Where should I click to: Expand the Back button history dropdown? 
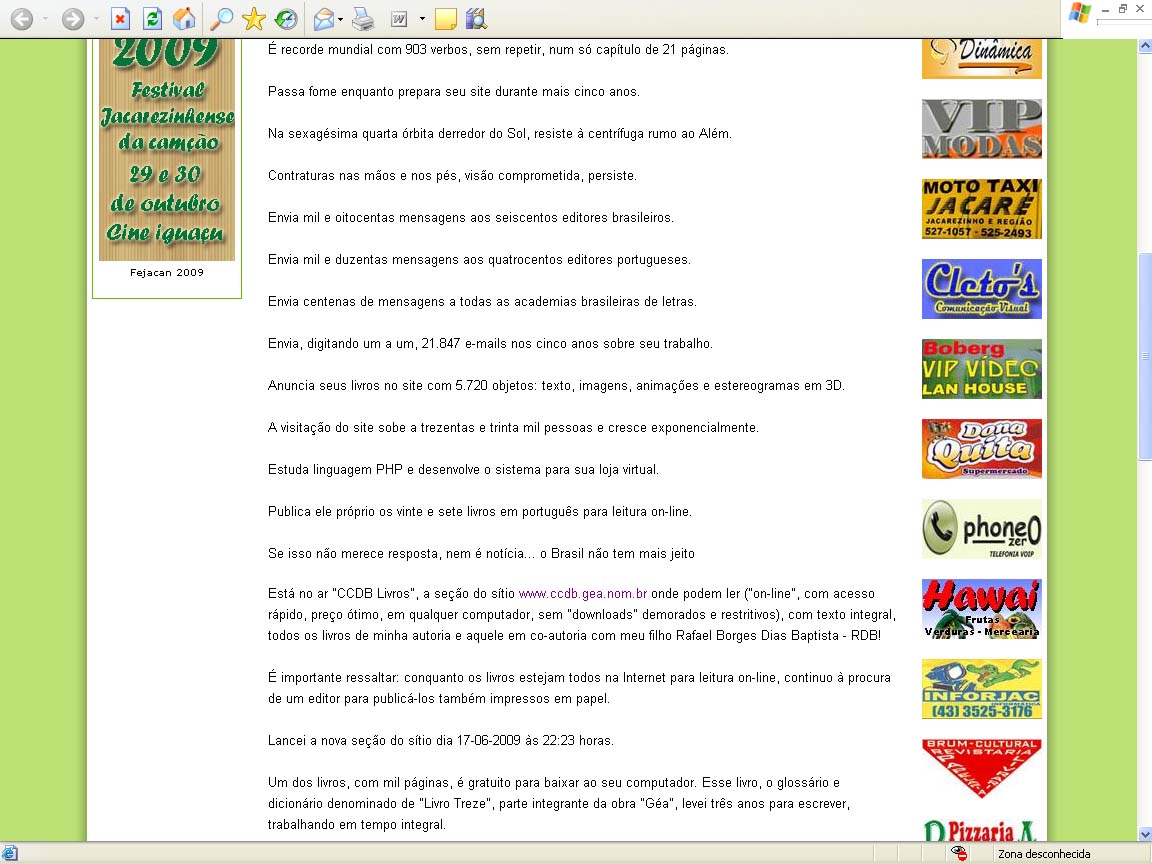click(x=45, y=19)
